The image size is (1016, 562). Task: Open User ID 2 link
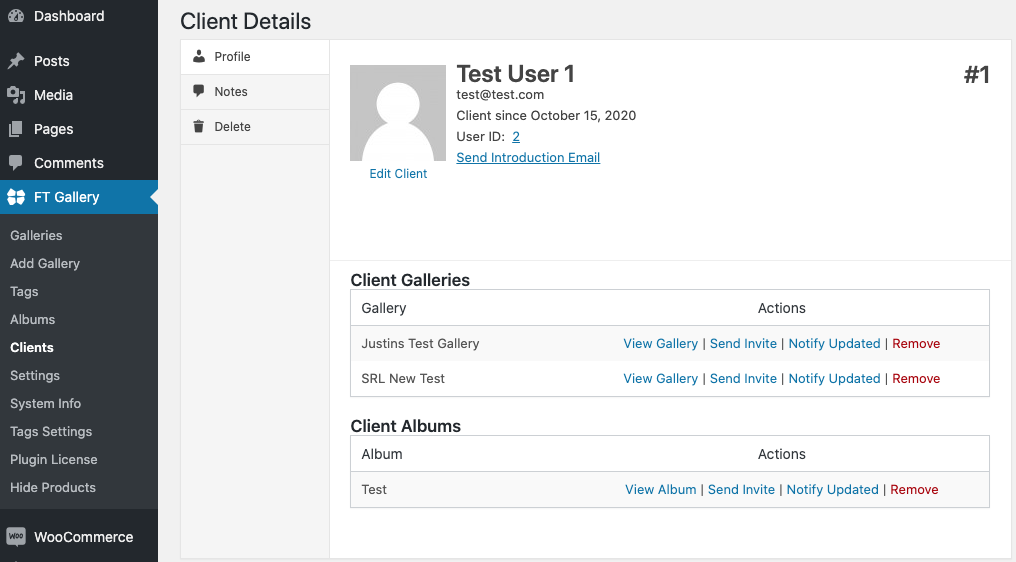[x=516, y=137]
